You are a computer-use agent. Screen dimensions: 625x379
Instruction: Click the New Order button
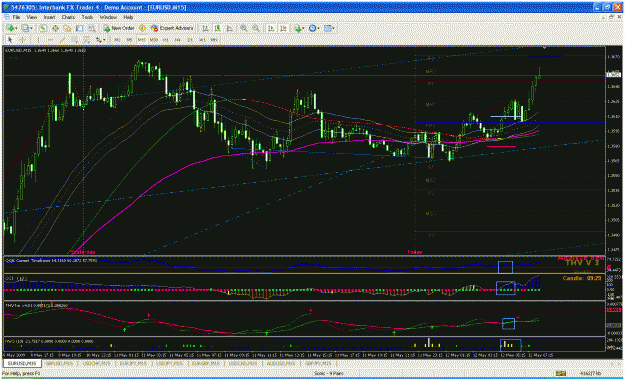119,28
